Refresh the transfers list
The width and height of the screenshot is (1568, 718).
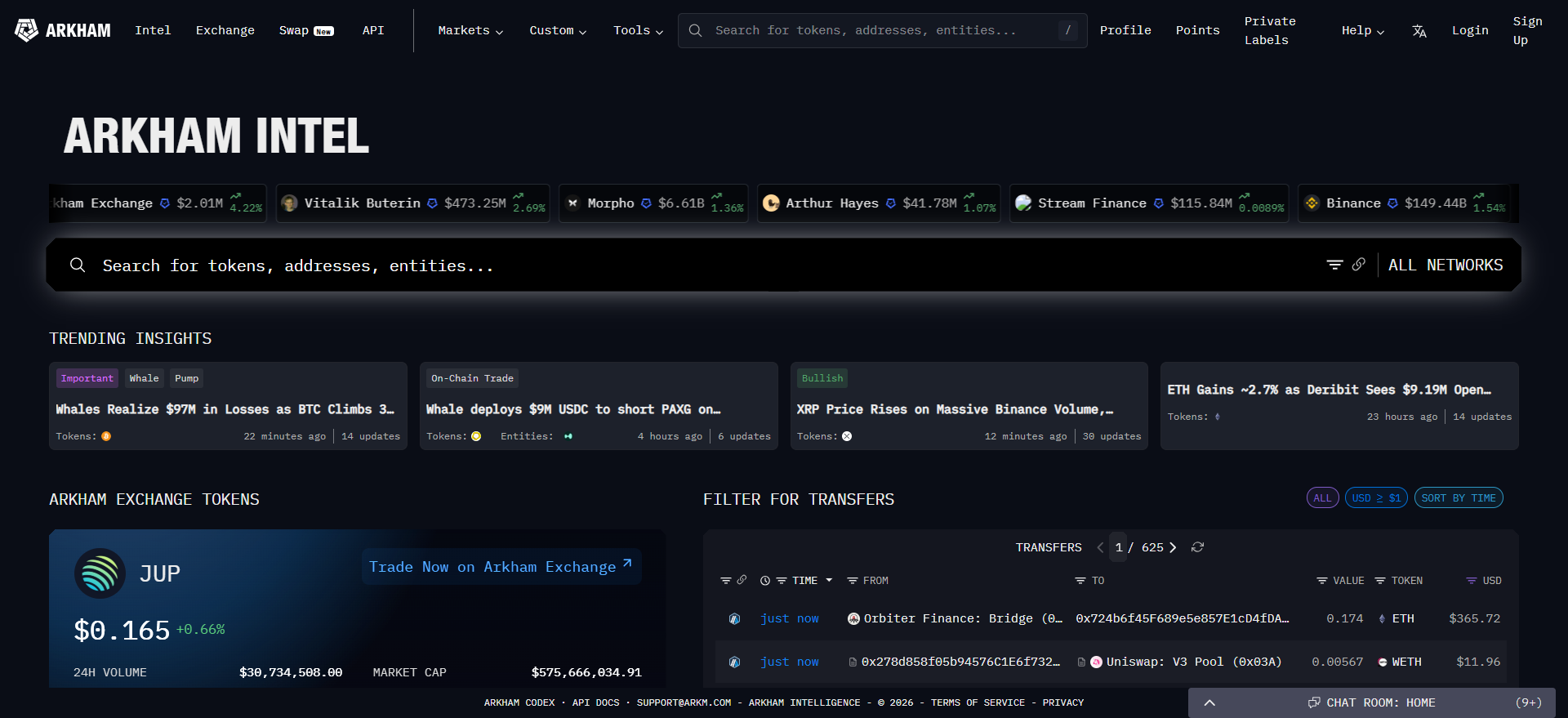[1197, 547]
